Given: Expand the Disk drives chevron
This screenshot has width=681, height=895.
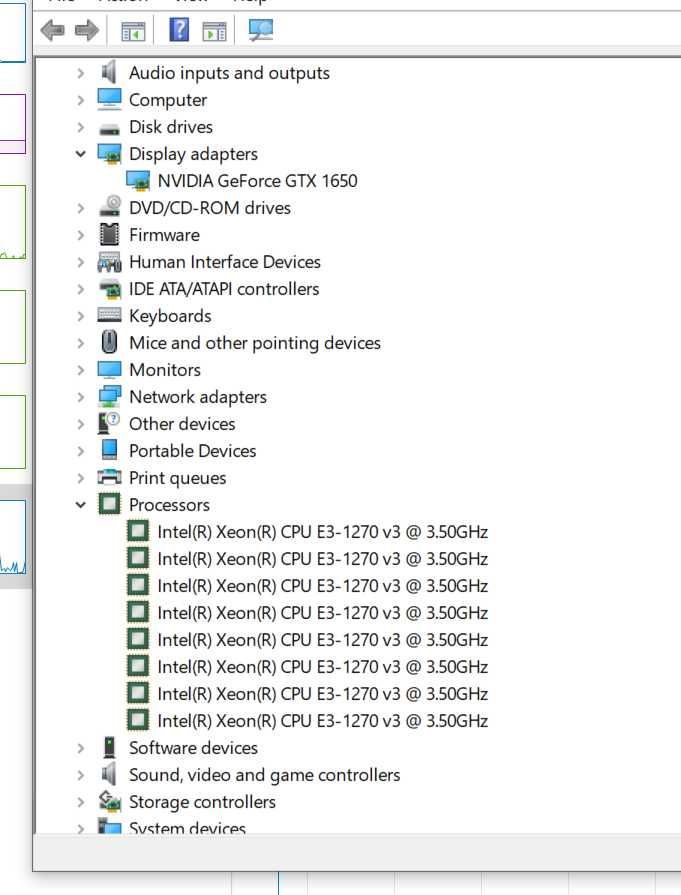Looking at the screenshot, I should pyautogui.click(x=80, y=127).
